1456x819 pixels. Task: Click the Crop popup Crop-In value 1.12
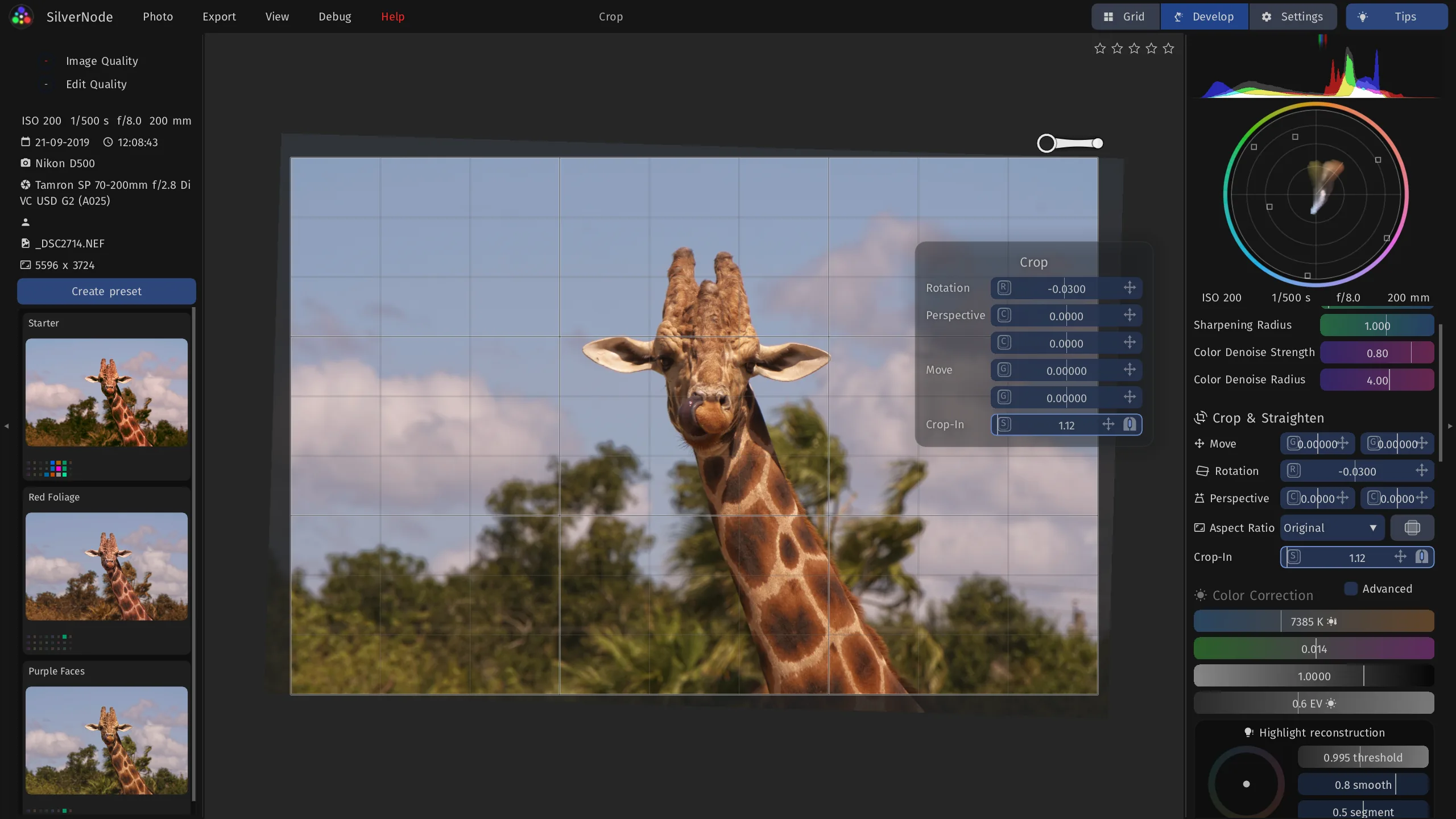(x=1066, y=425)
